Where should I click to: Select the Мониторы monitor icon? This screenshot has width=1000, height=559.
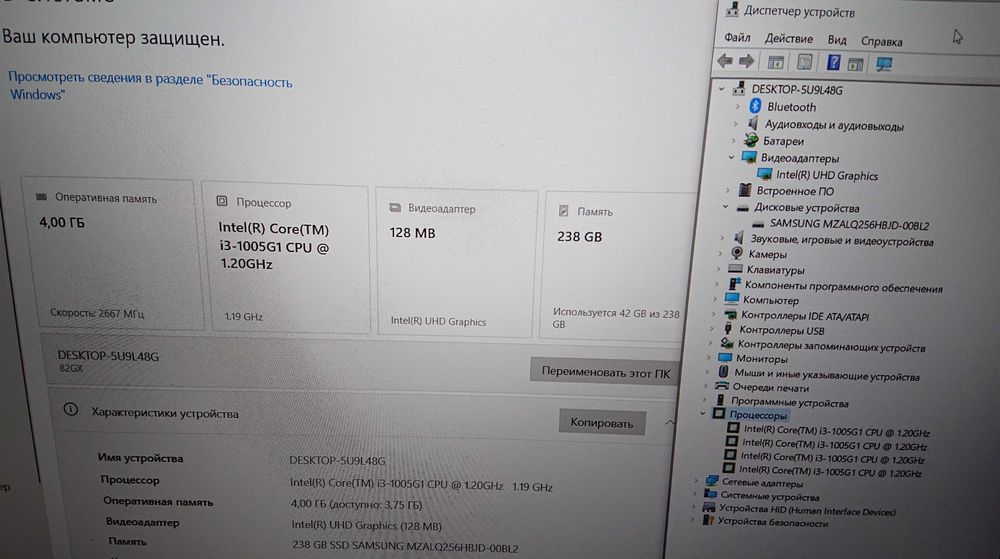[725, 358]
